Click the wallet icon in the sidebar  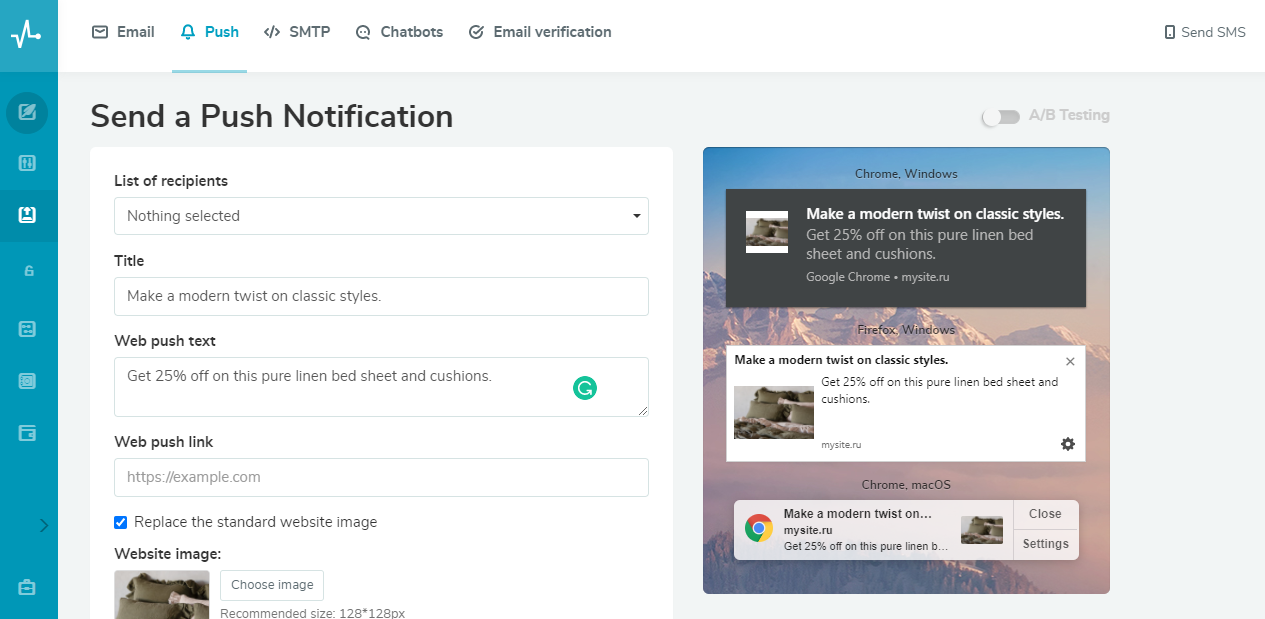click(27, 433)
